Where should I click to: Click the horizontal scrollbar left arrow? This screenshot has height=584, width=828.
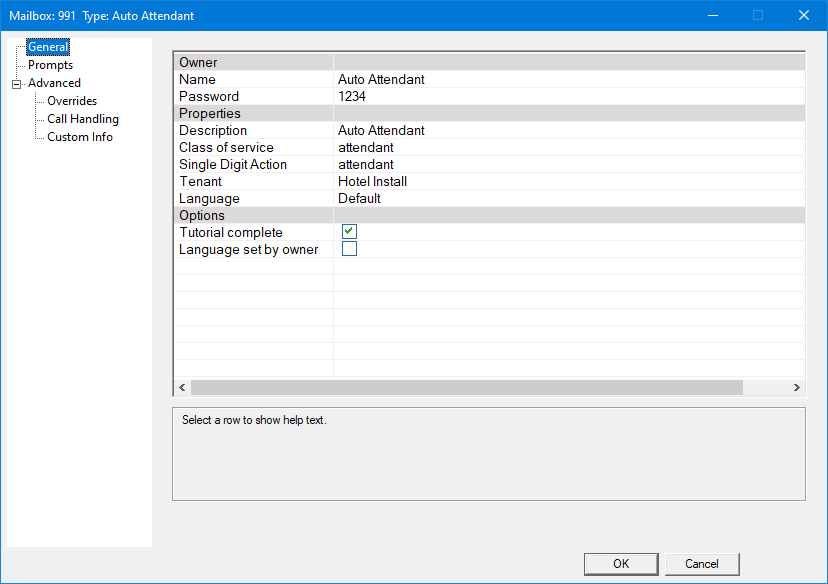[x=182, y=388]
